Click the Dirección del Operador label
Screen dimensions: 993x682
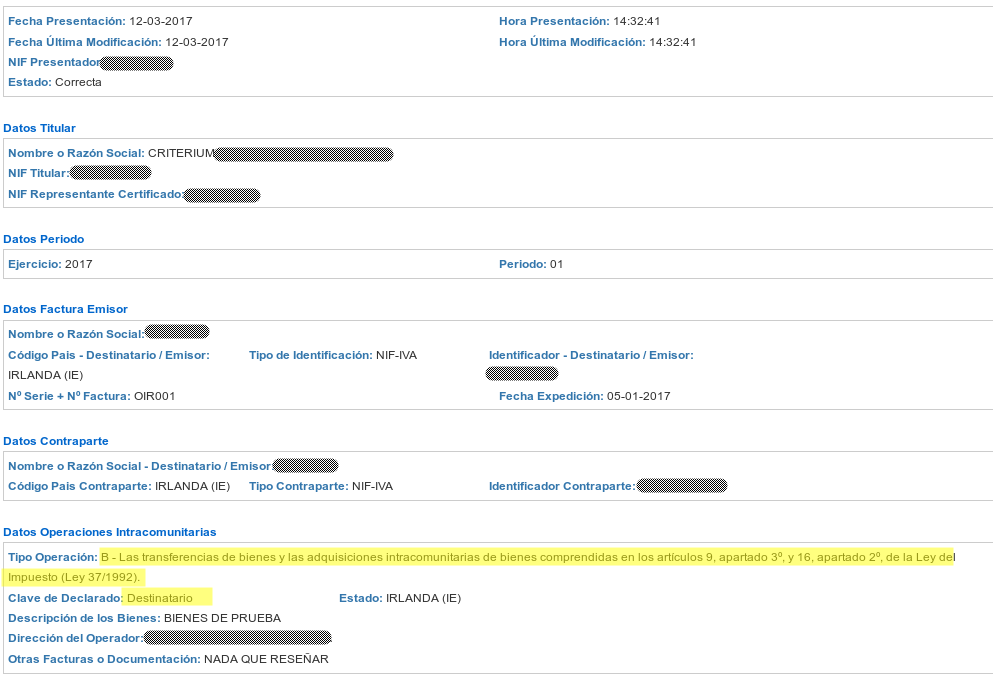[76, 638]
